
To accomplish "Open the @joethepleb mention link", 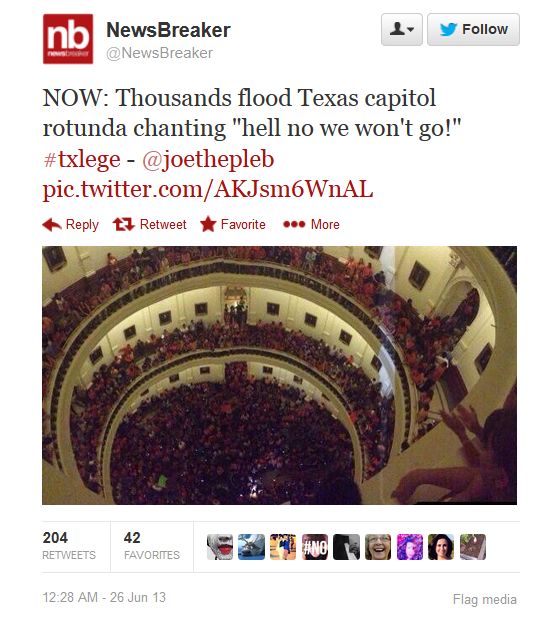I will (208, 159).
